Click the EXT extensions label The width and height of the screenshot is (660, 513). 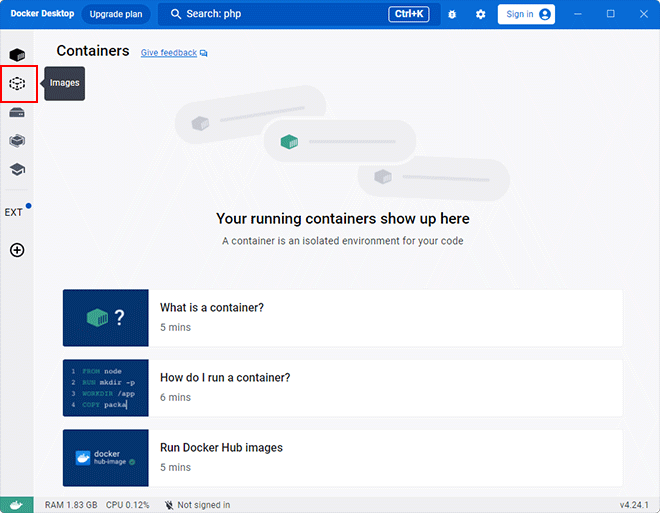pos(13,212)
